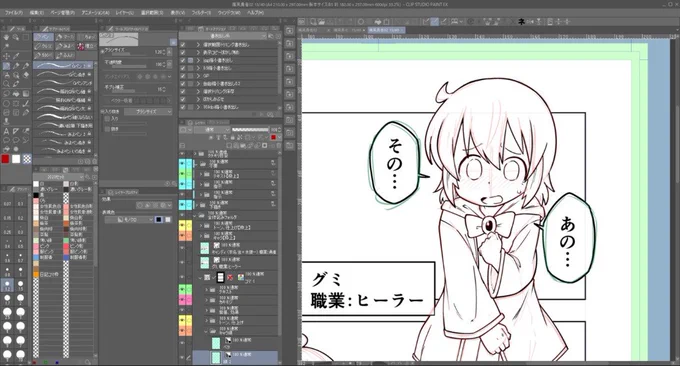Choose the 濃い鉛筆 下描き用 brush
Viewport: 680px width, 366px height.
click(63, 125)
